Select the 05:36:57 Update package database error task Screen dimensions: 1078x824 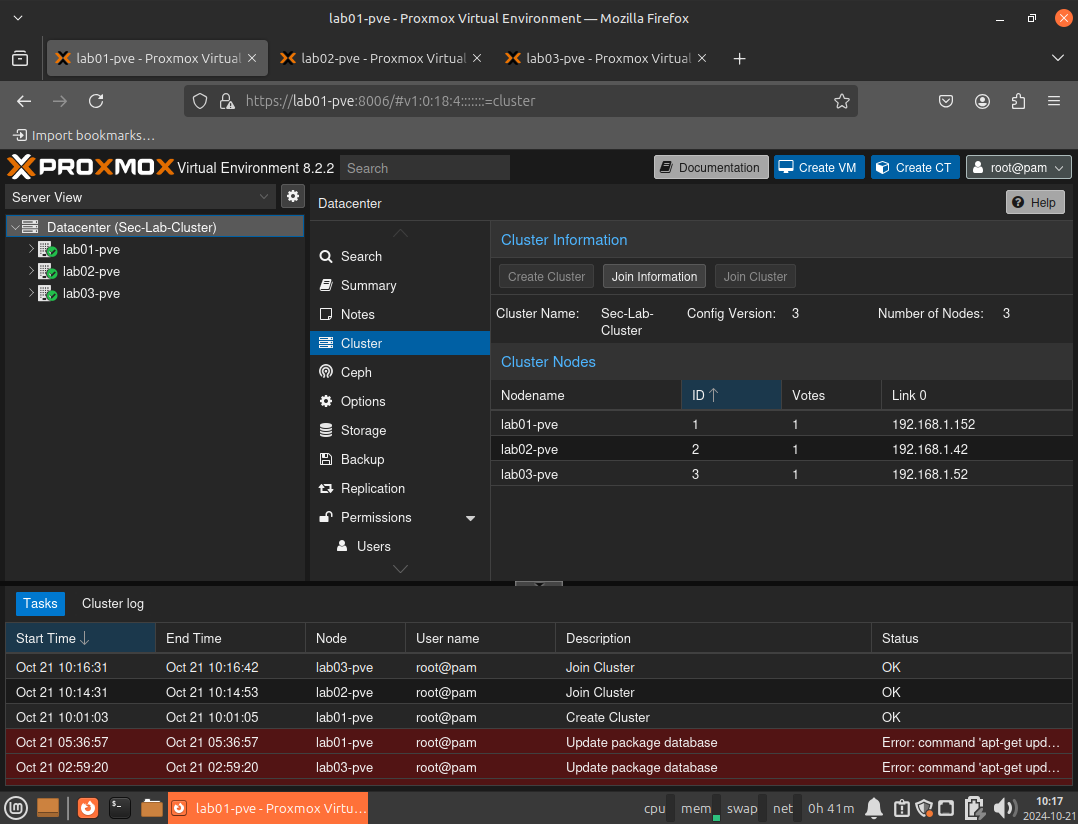click(x=538, y=742)
